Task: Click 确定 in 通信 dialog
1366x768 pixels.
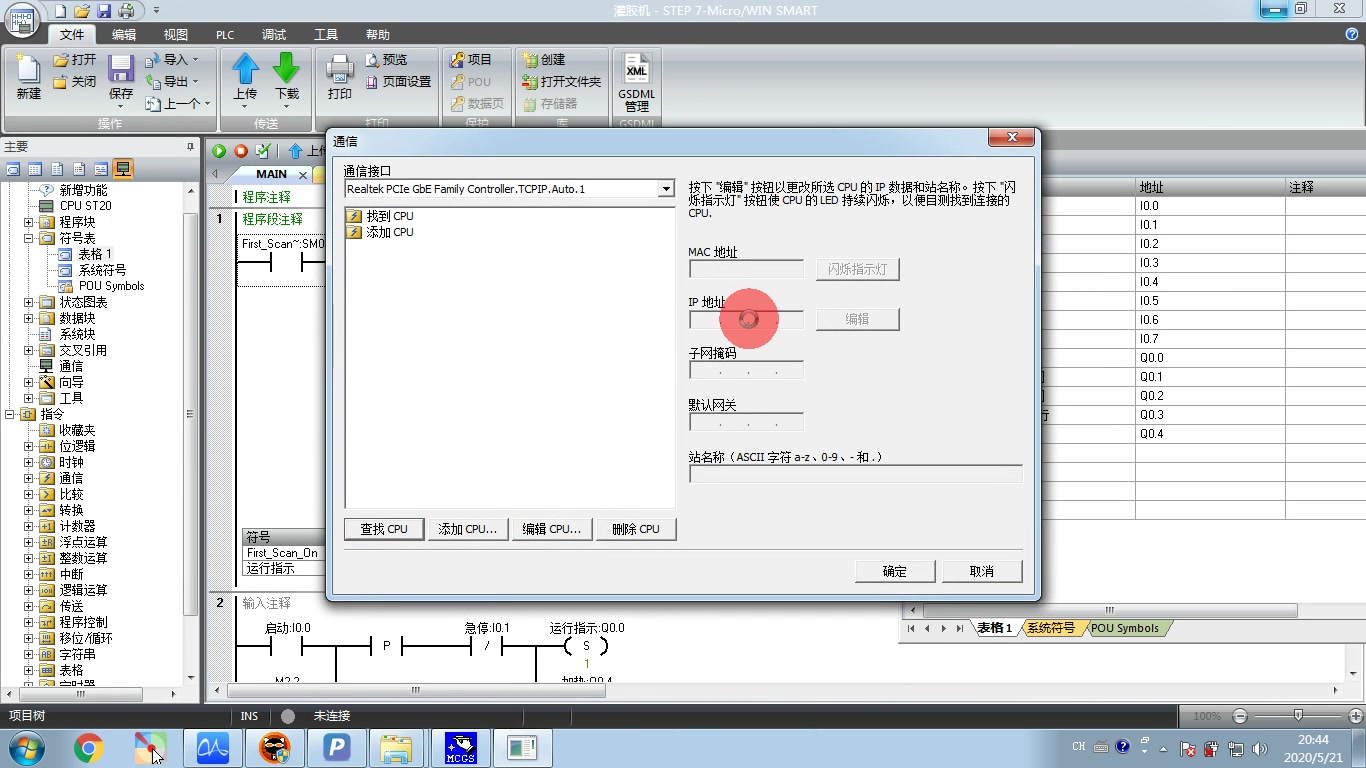Action: [x=895, y=571]
